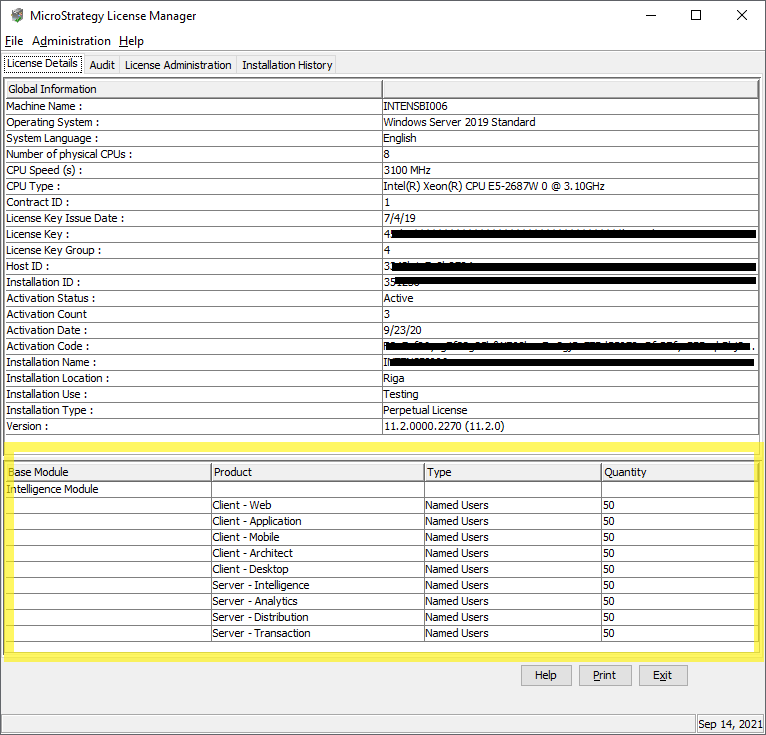Select the Host ID label

click(x=28, y=266)
